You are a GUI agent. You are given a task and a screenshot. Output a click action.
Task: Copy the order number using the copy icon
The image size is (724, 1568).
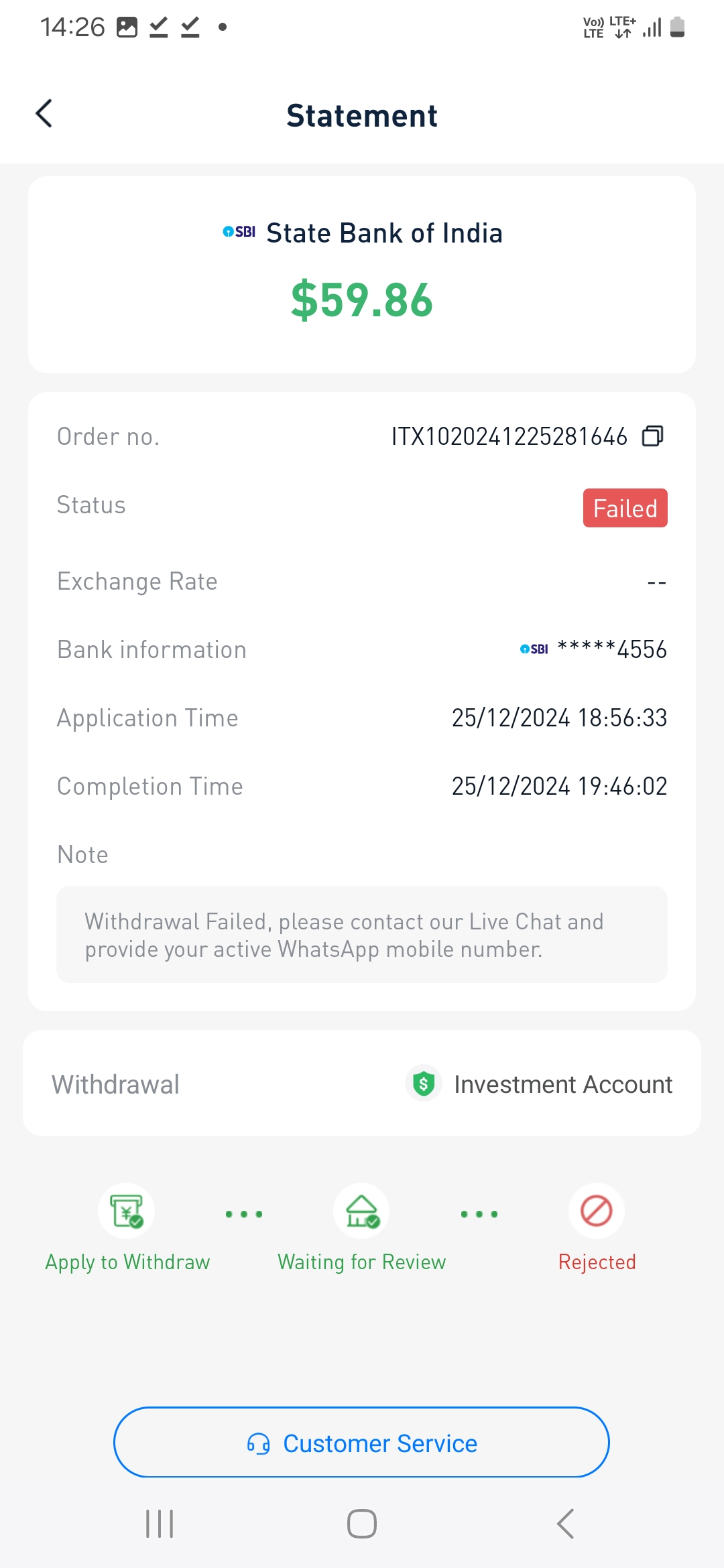(652, 436)
